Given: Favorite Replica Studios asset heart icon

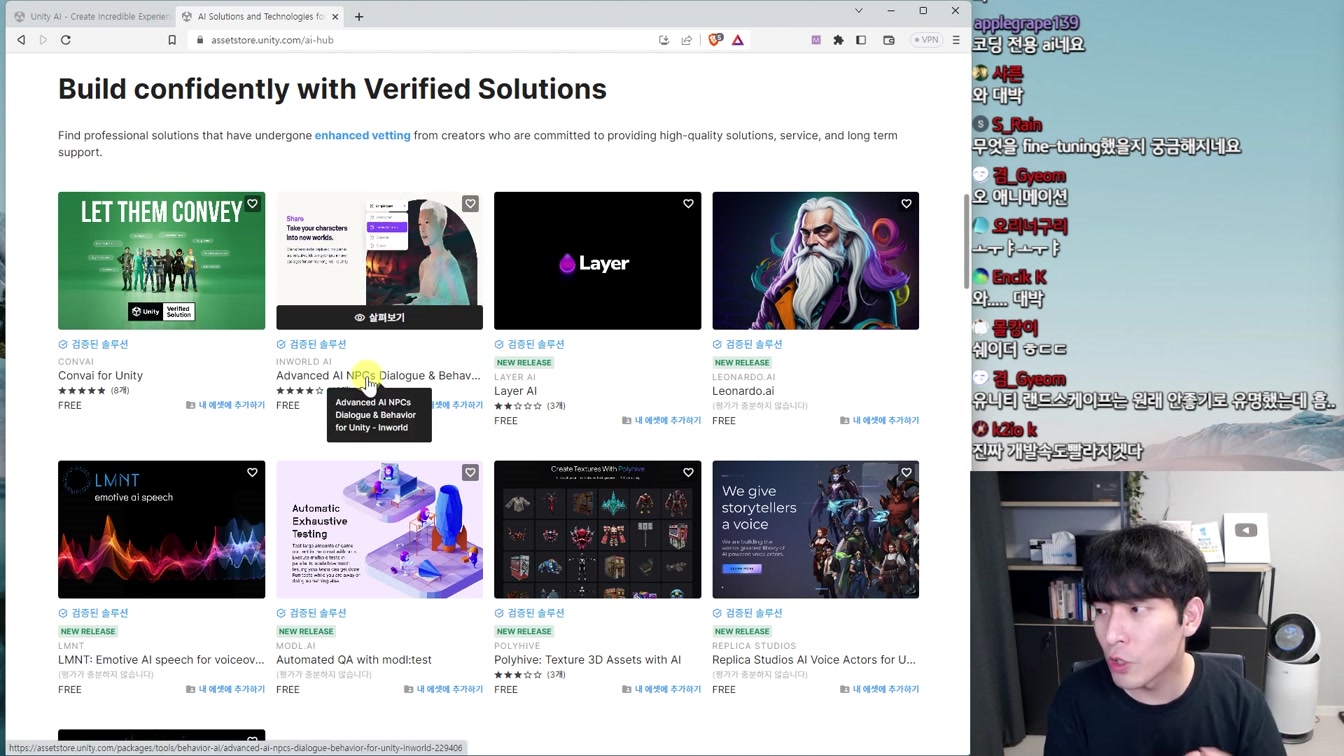Looking at the screenshot, I should point(906,473).
